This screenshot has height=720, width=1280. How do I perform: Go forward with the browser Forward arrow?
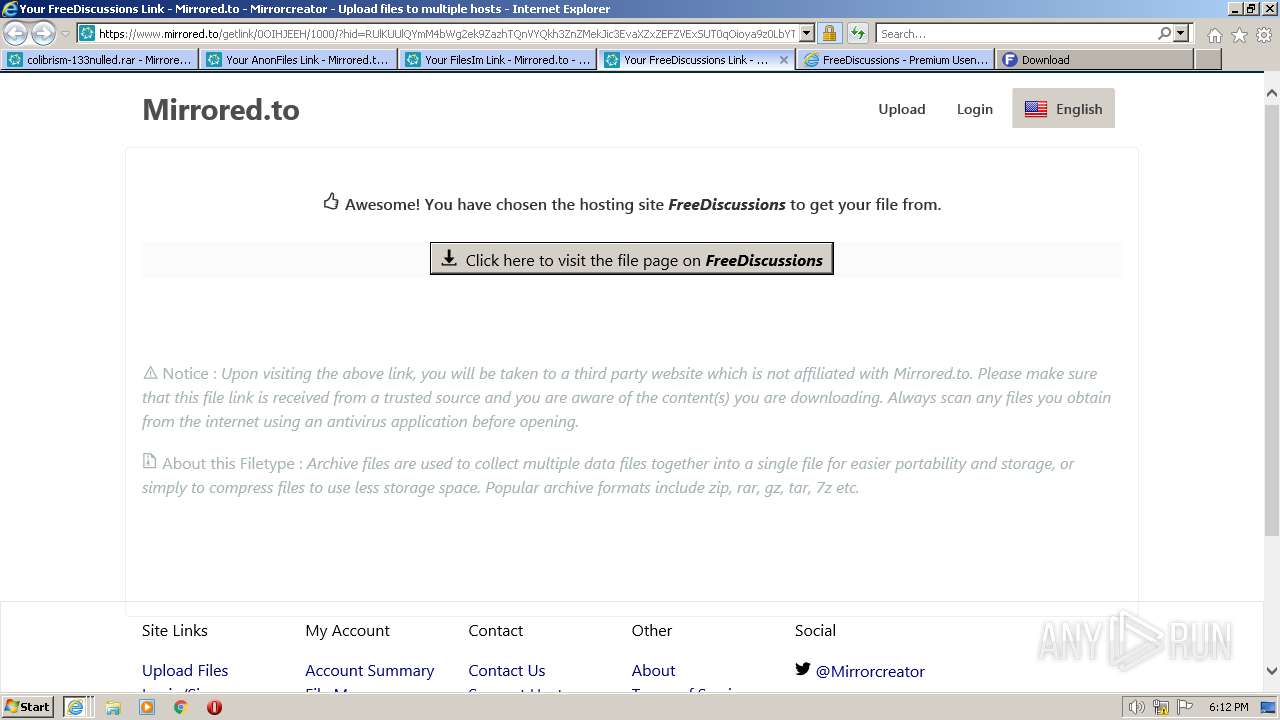coord(43,33)
